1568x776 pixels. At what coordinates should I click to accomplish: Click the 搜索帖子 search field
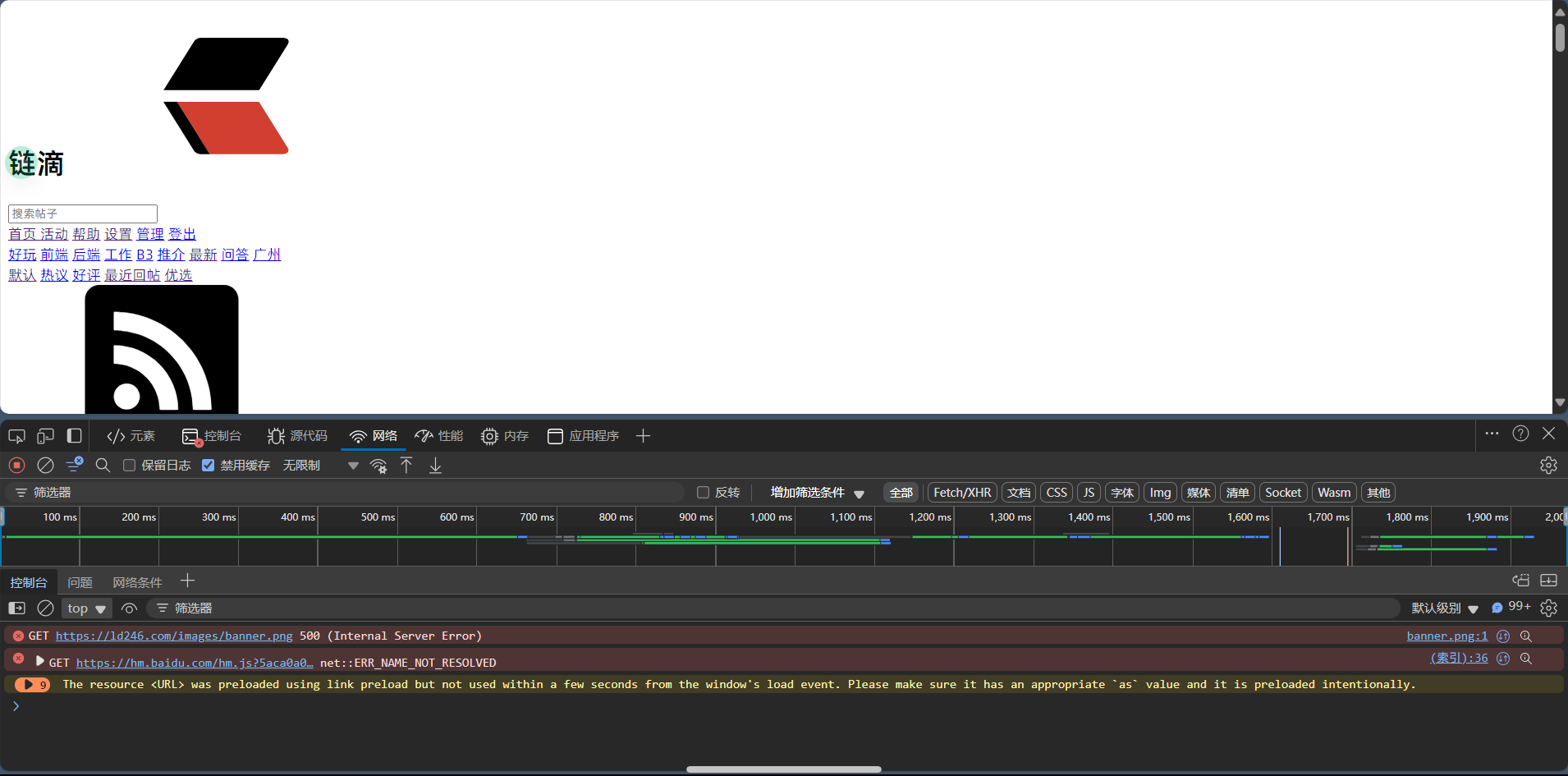pos(82,214)
